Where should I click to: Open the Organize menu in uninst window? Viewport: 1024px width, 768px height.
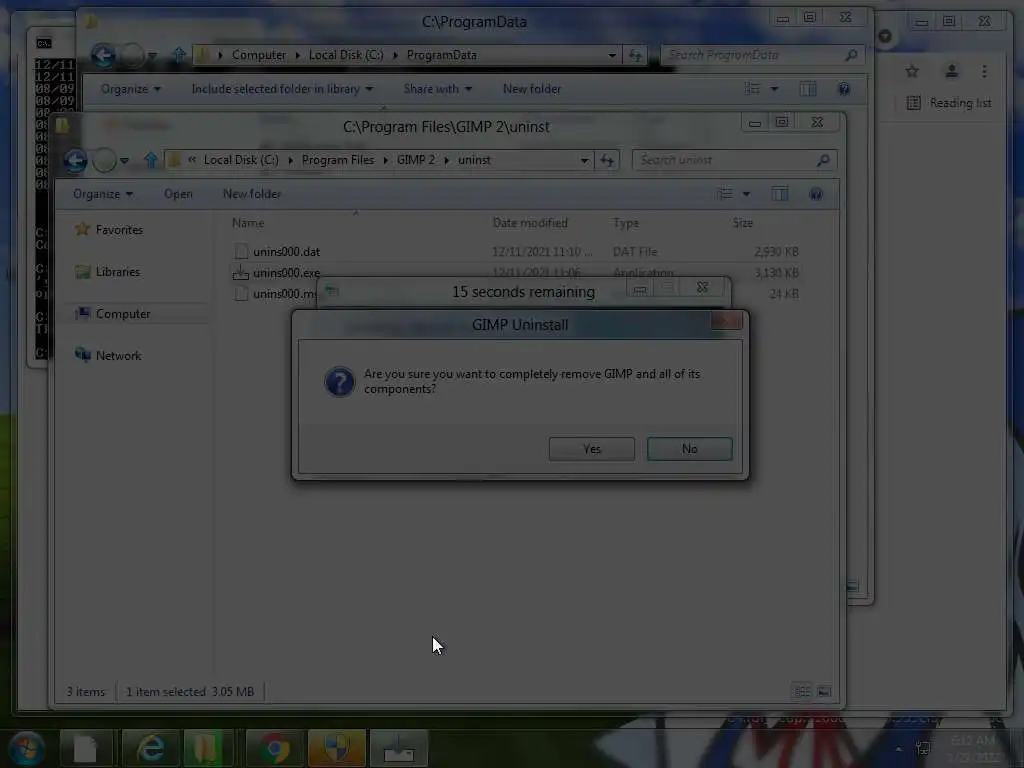tap(103, 194)
